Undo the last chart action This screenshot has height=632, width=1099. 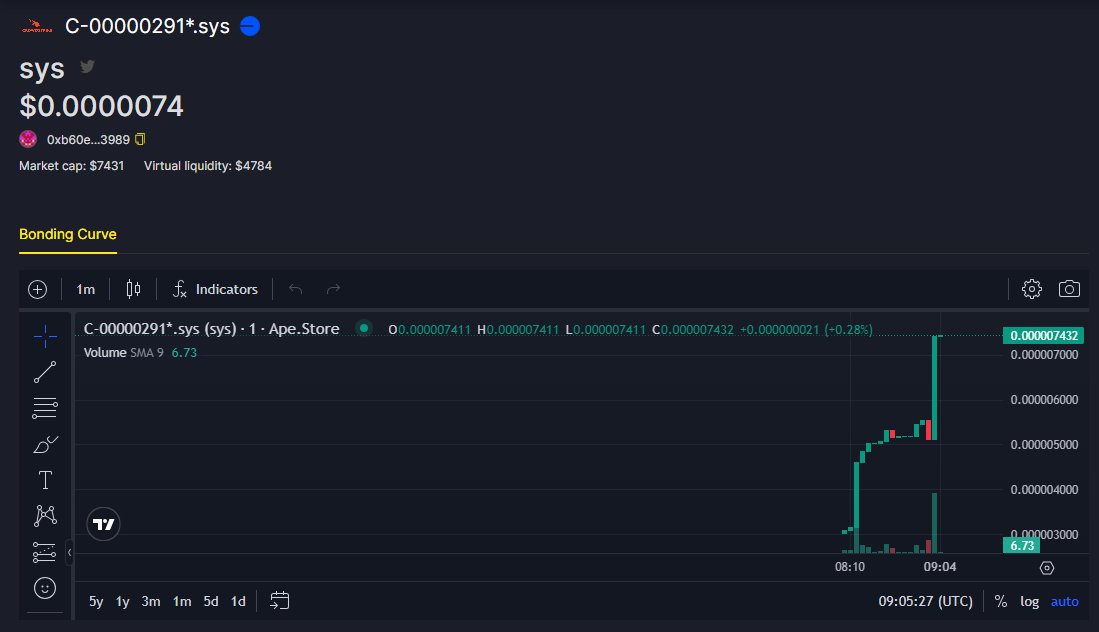[296, 289]
